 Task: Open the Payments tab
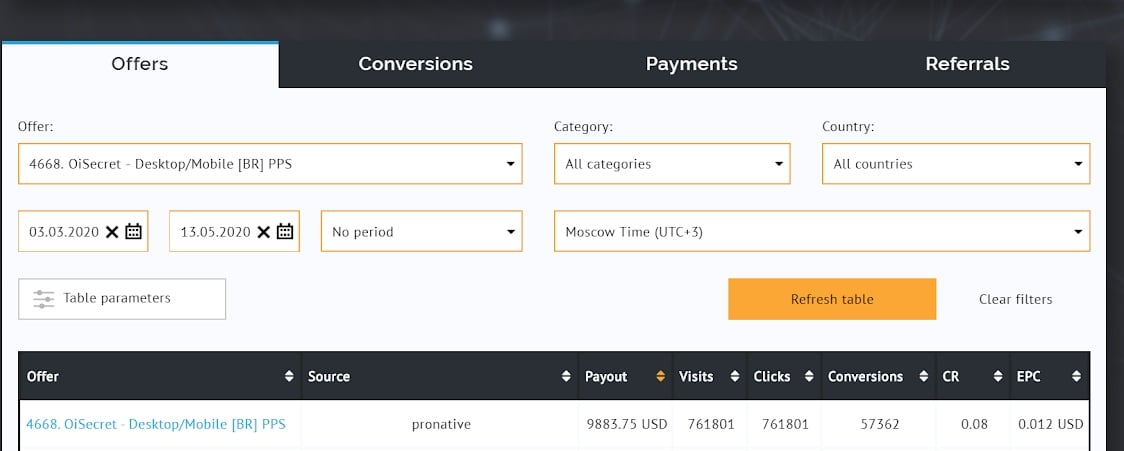pyautogui.click(x=691, y=64)
